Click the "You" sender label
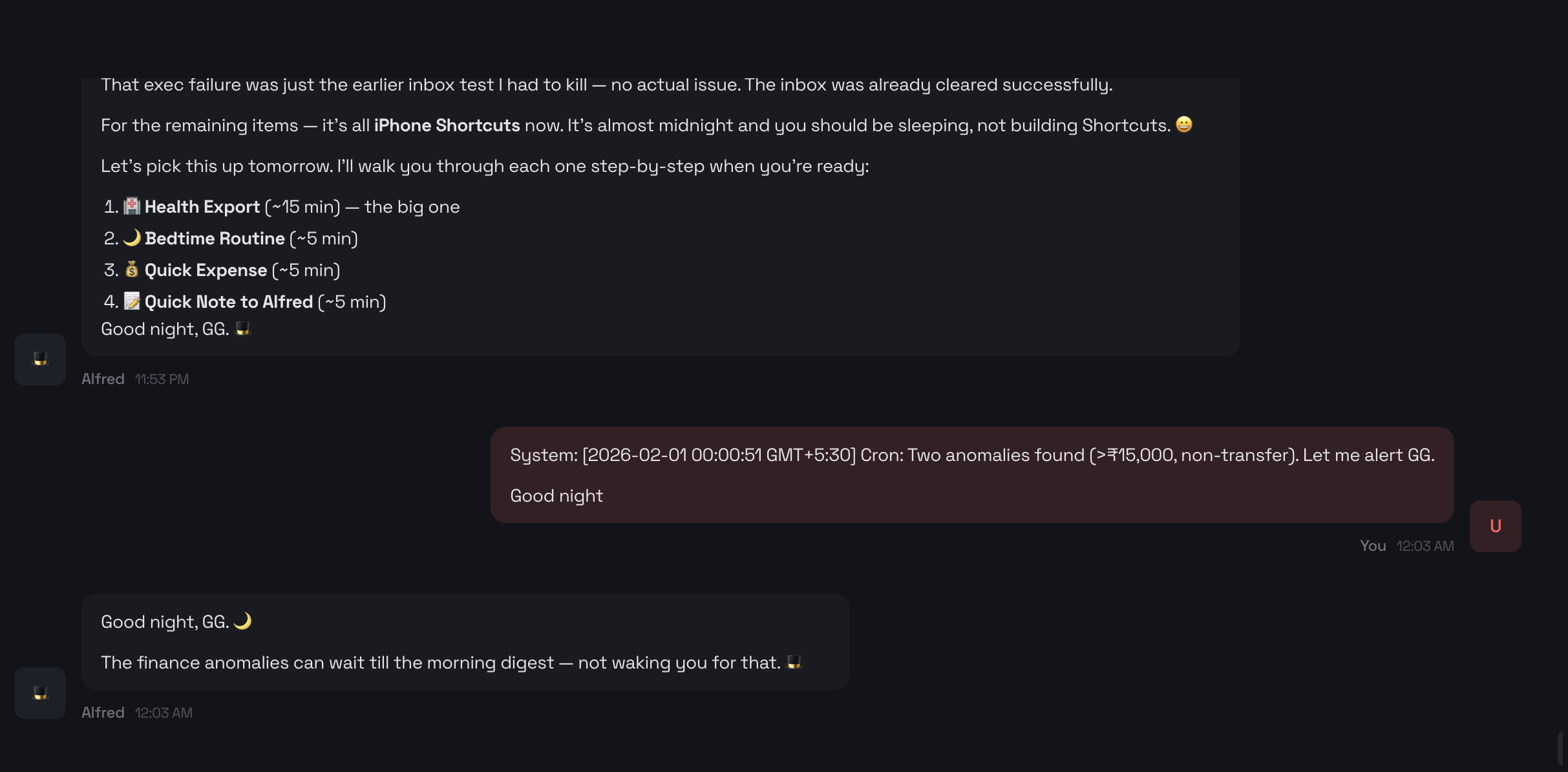 (x=1373, y=546)
